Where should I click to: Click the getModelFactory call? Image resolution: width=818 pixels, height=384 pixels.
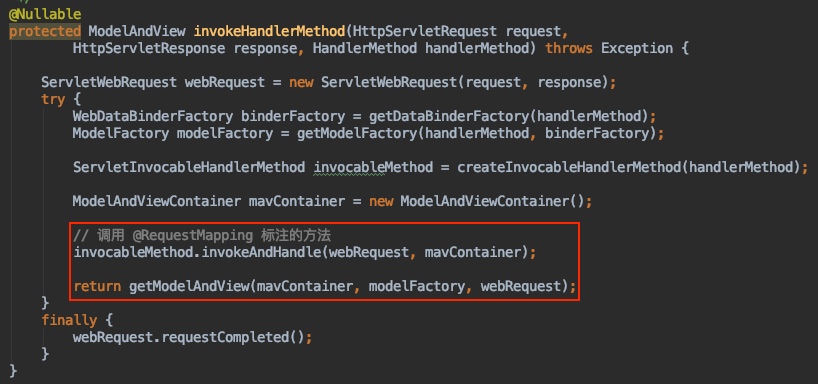(357, 133)
